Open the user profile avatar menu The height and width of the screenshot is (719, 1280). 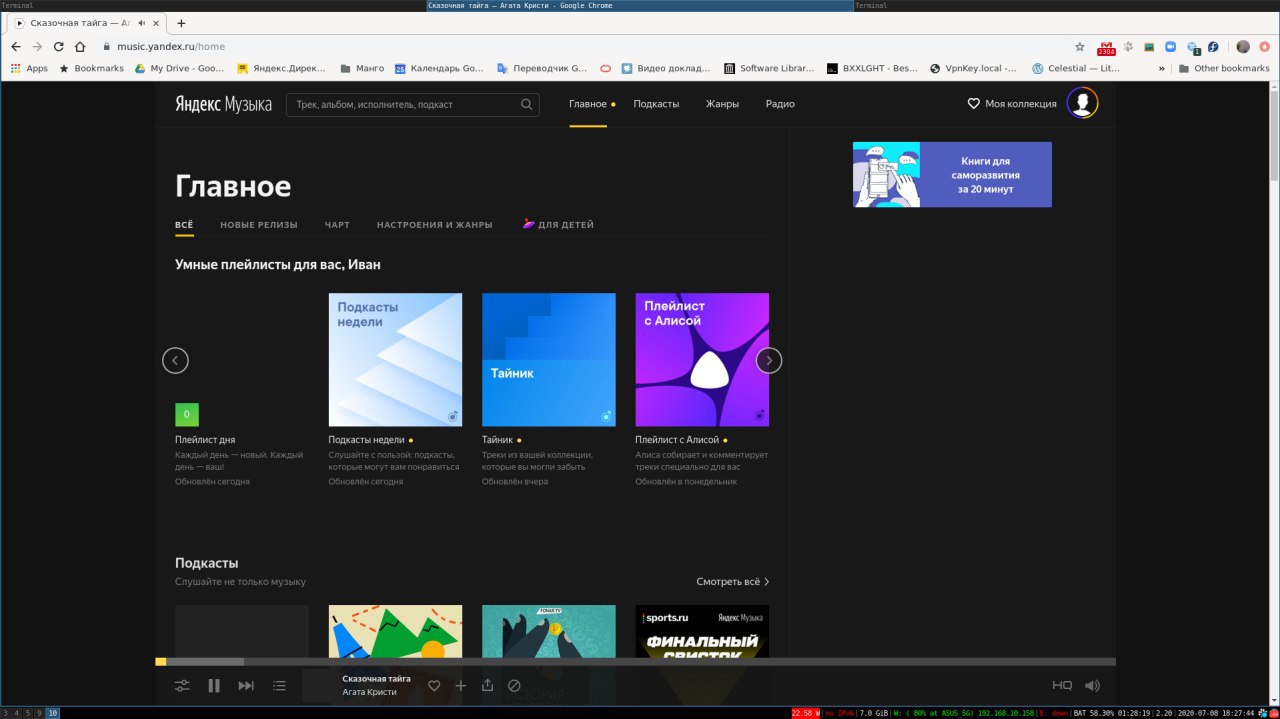(x=1082, y=103)
